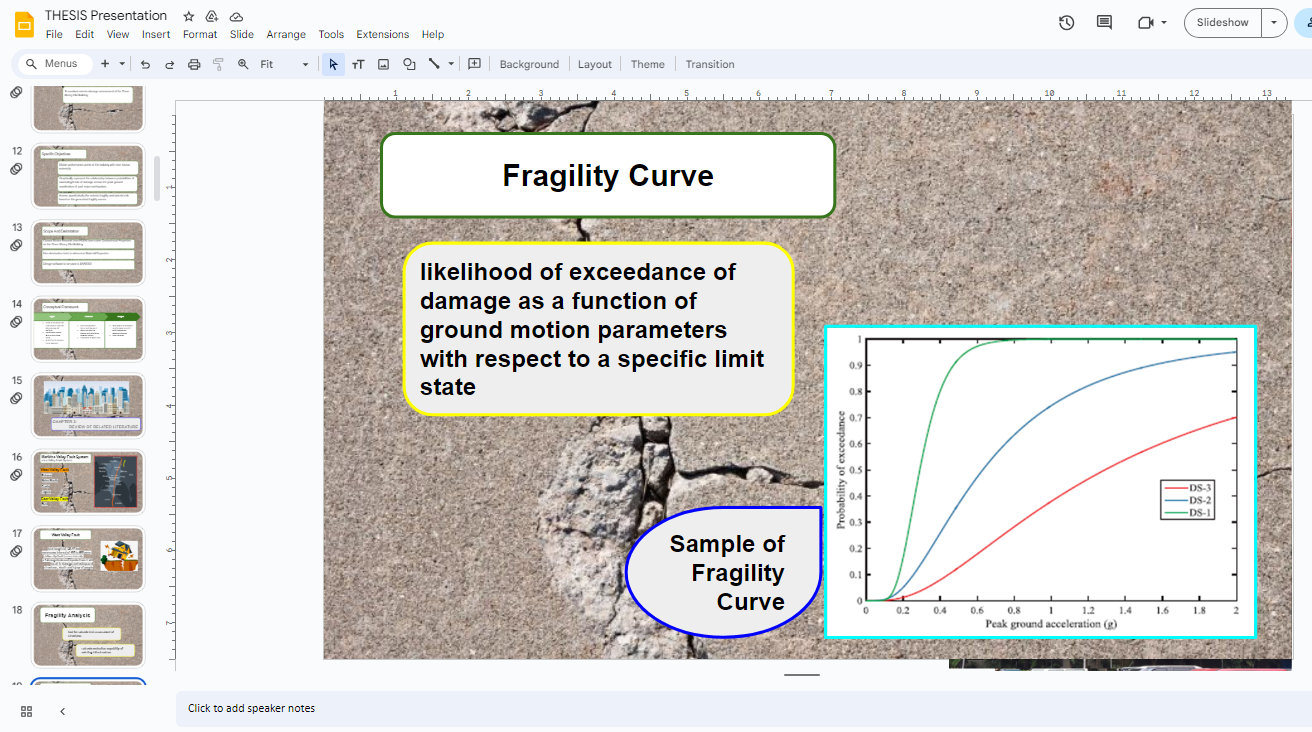Screen dimensions: 1312x732
Task: Click the Transition button
Action: 710,64
